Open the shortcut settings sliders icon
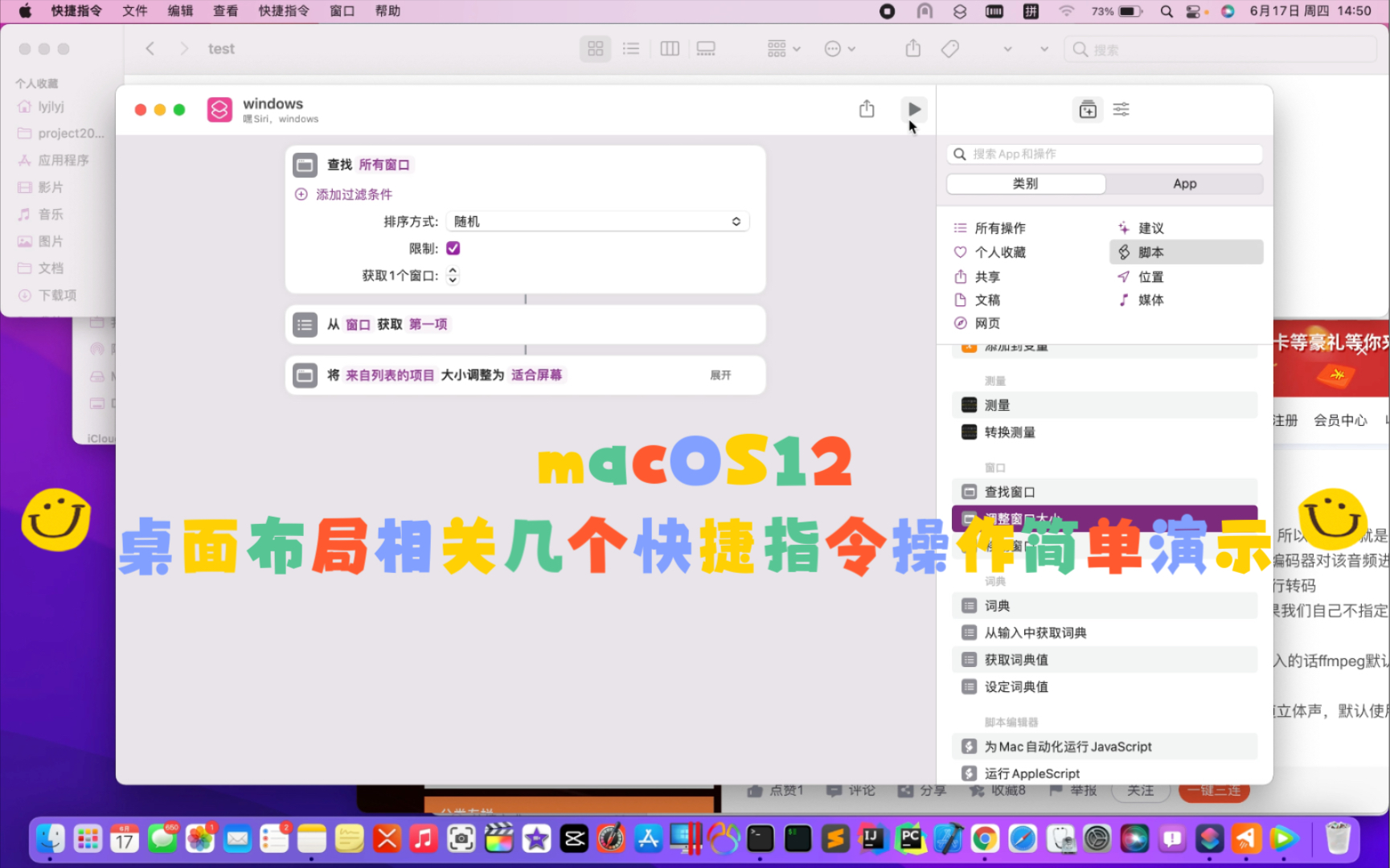The height and width of the screenshot is (868, 1390). pyautogui.click(x=1121, y=109)
